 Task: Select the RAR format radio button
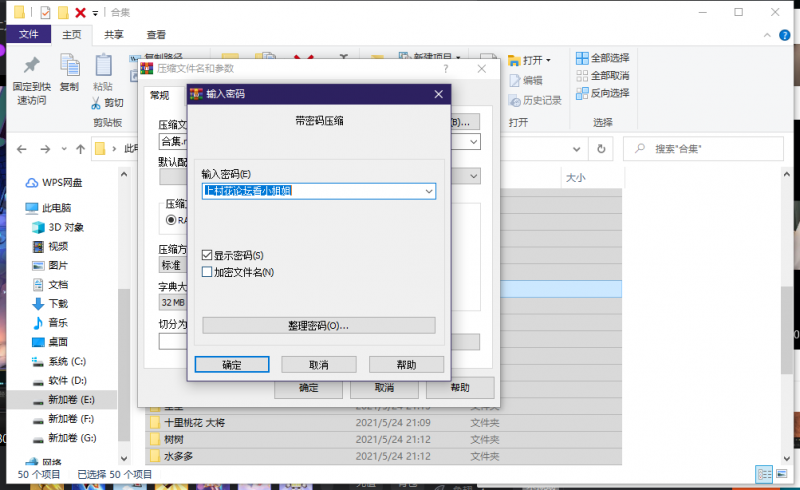[171, 219]
